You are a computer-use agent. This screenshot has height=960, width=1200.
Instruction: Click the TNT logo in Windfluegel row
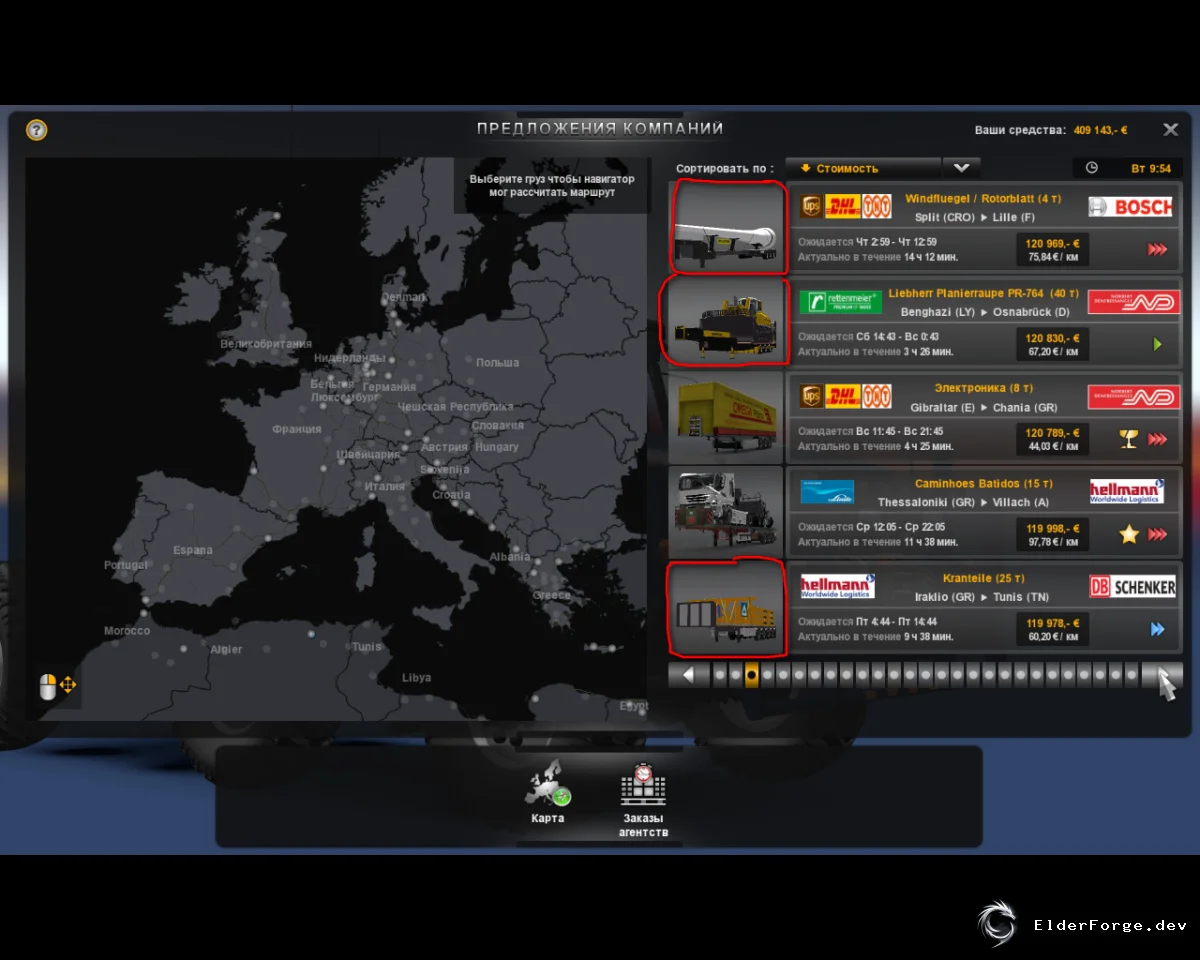[x=876, y=206]
